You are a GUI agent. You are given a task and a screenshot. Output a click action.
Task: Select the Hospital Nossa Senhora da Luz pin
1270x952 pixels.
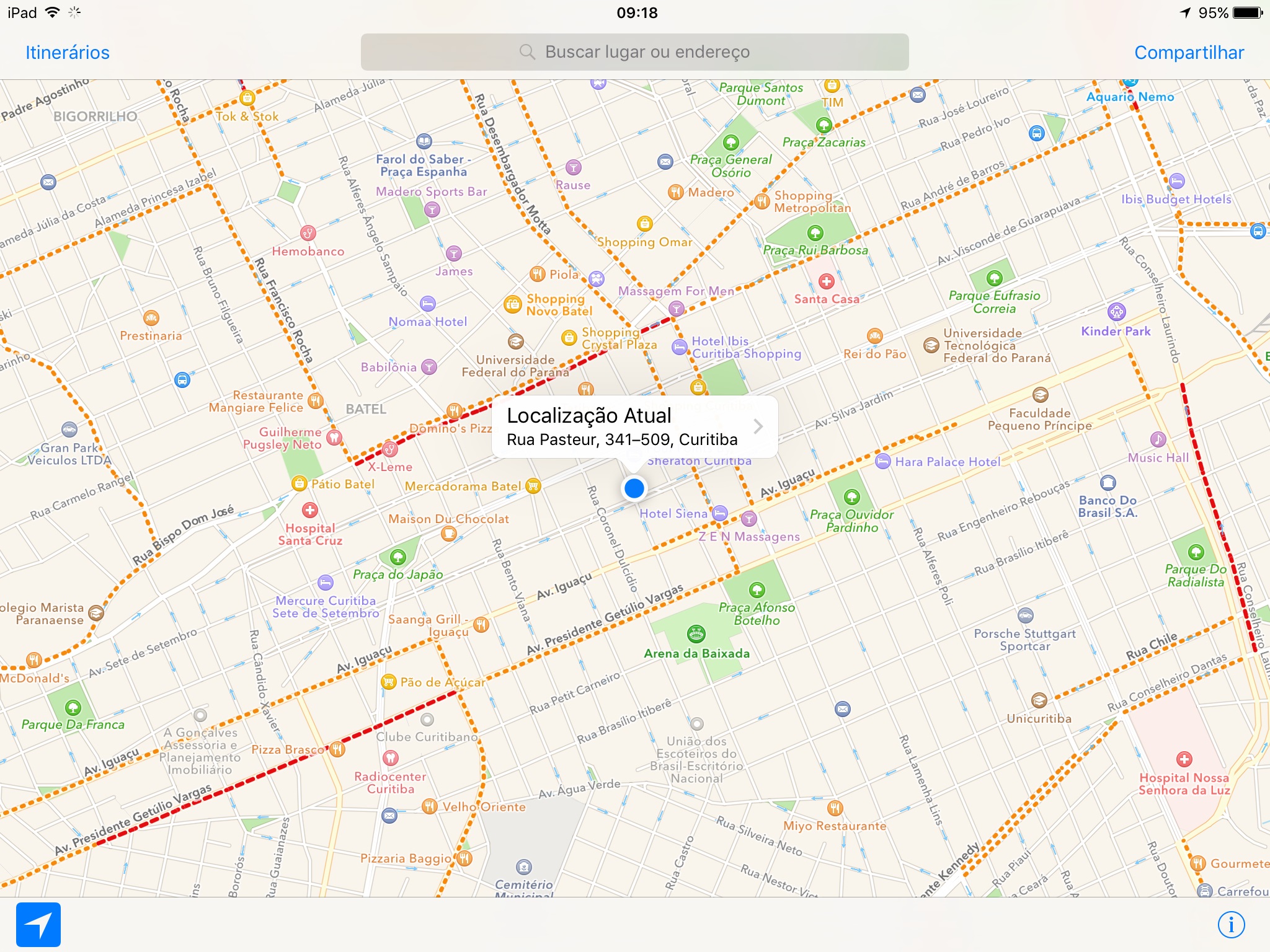click(x=1184, y=759)
